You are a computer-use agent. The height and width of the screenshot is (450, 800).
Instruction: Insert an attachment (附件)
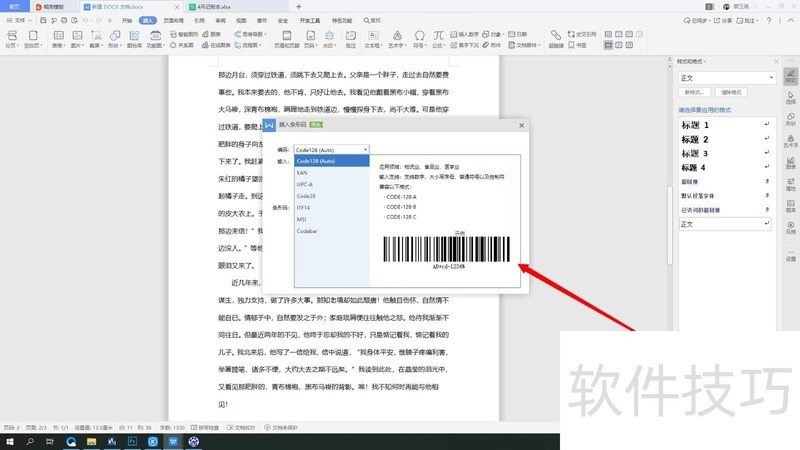click(492, 45)
